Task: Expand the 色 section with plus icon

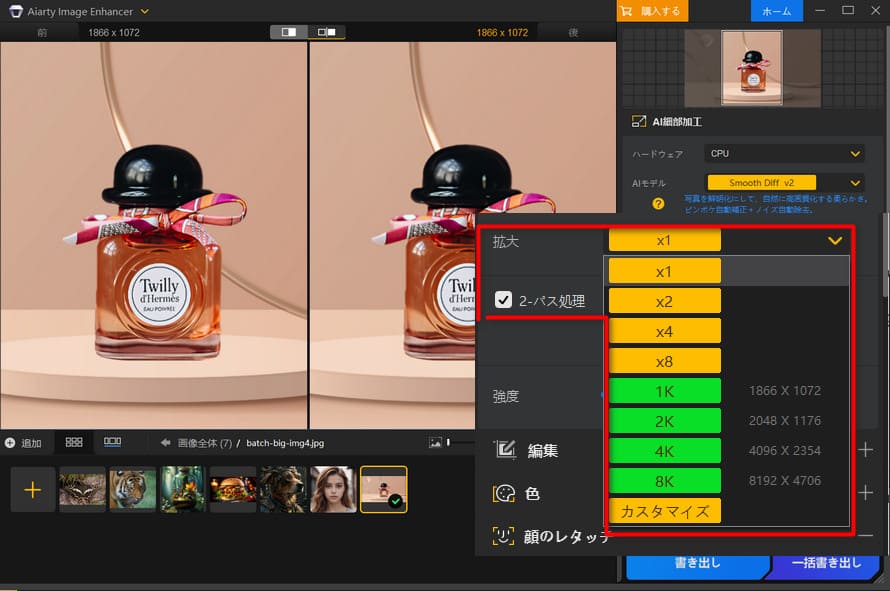Action: [865, 492]
